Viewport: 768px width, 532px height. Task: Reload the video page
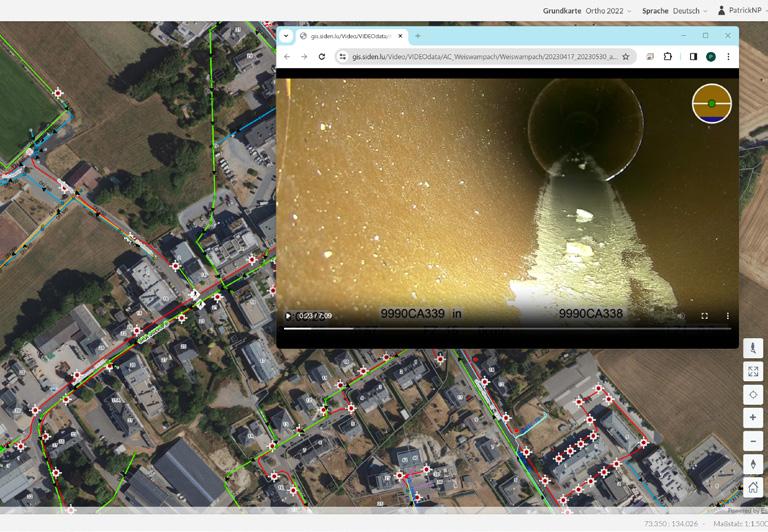tap(322, 57)
